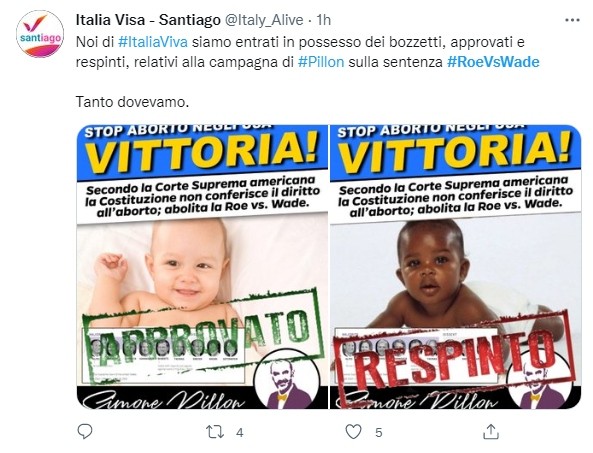Click the Pillon cartoon logo in left image
This screenshot has height=453, width=593.
point(287,380)
